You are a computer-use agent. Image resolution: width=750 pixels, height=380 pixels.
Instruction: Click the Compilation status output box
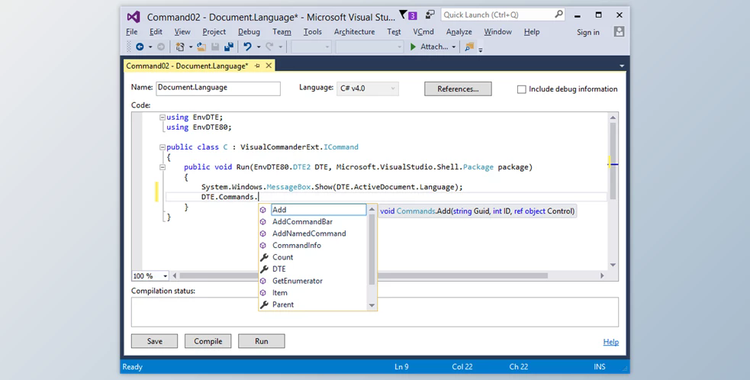(375, 312)
